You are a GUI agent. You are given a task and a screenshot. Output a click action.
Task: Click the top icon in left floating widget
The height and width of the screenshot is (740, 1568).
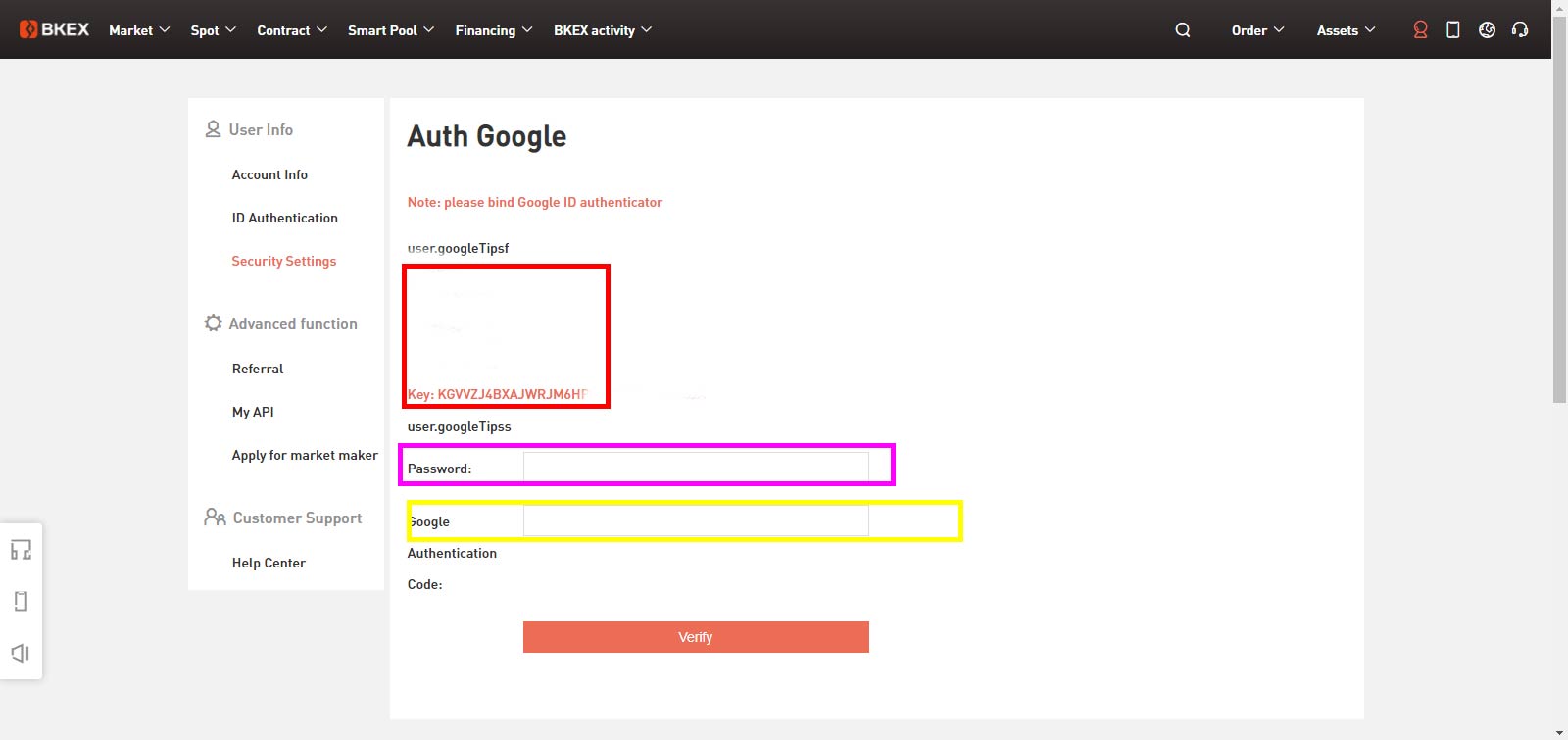click(21, 550)
